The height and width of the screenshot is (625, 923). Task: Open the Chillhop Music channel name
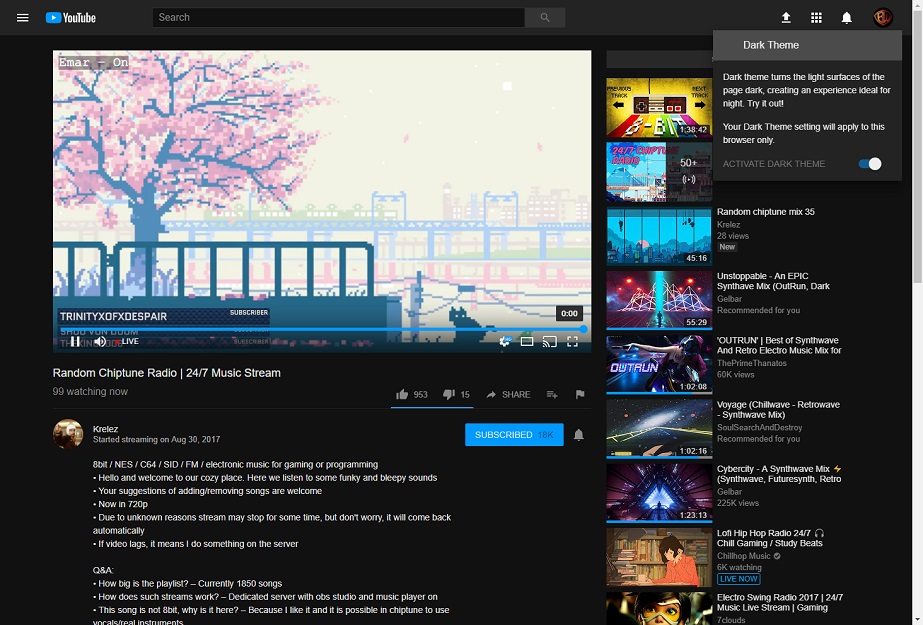[x=743, y=556]
